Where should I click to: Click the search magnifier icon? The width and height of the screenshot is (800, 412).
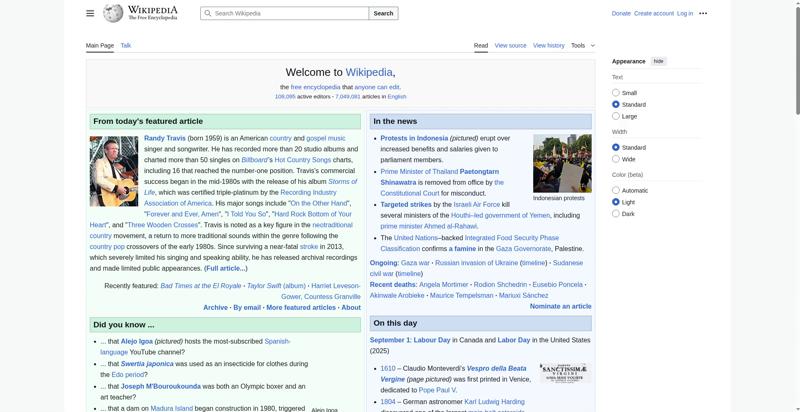(207, 13)
